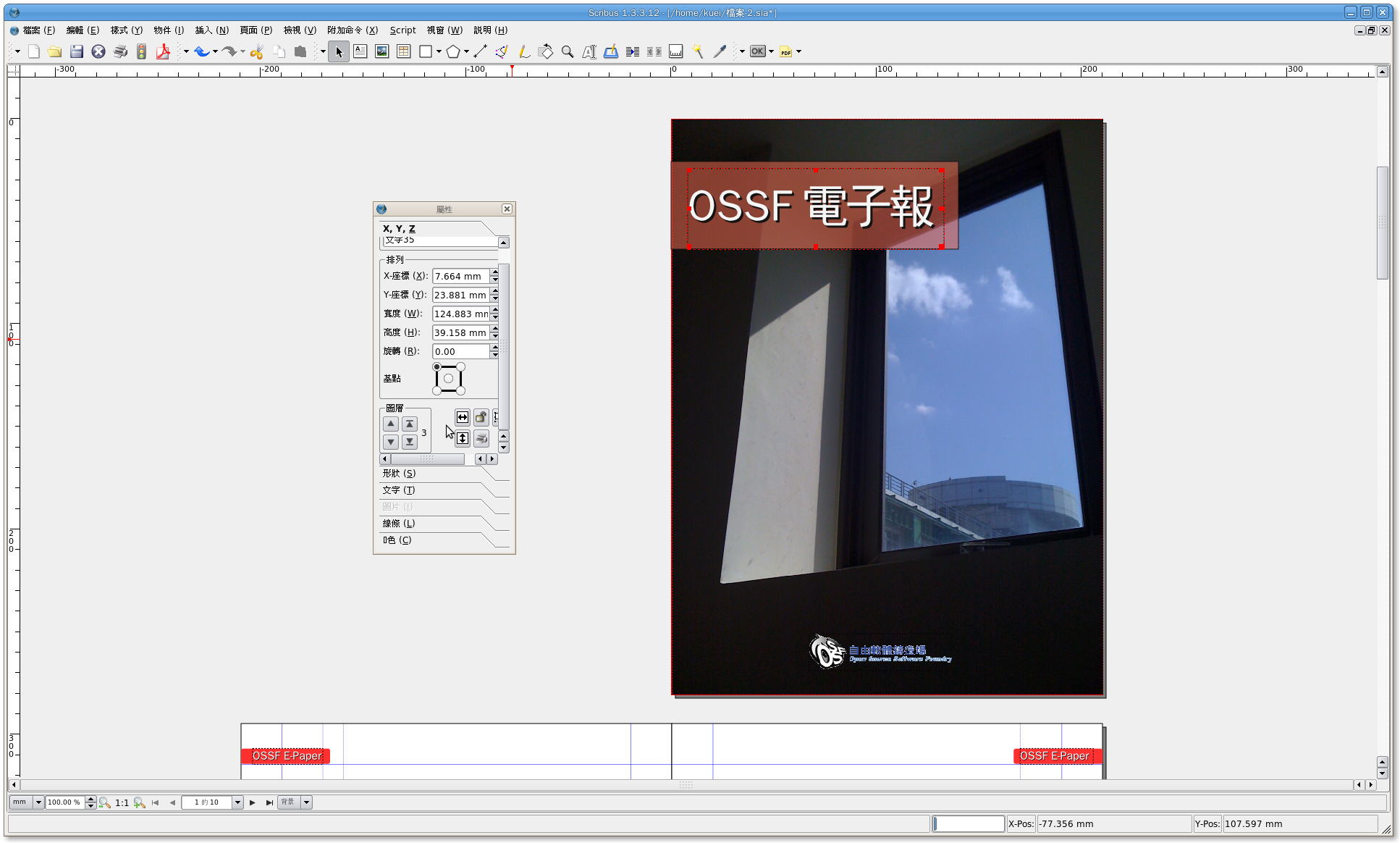Toggle the lock object button in Properties
1400x843 pixels.
481,417
